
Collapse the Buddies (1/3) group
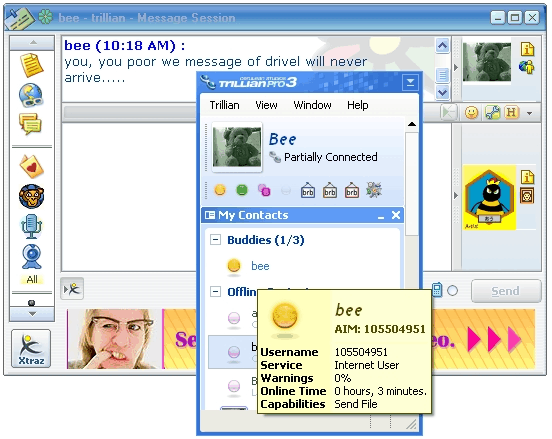[215, 240]
